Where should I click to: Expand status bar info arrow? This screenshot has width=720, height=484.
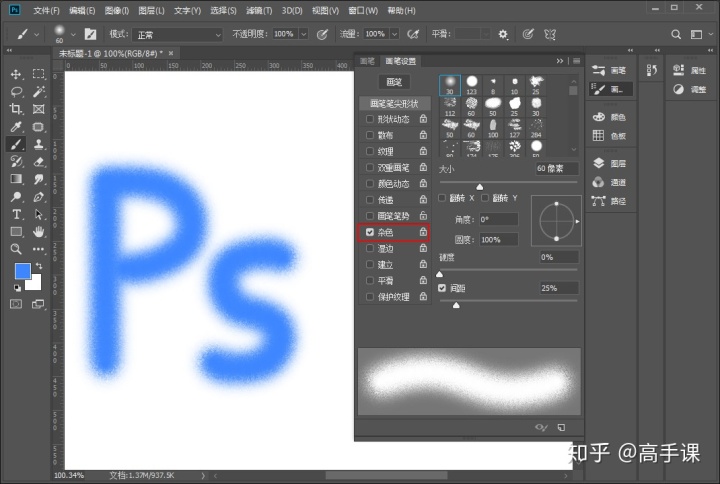(x=203, y=476)
